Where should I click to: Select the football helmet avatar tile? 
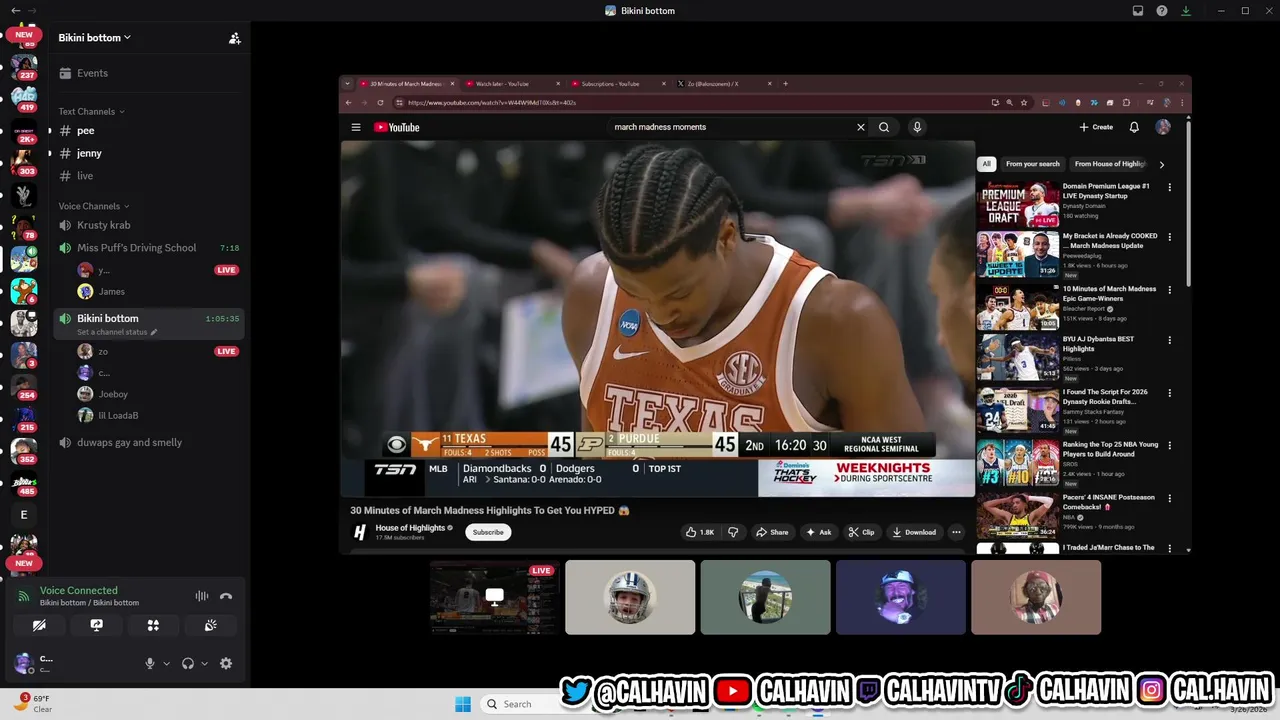click(x=630, y=597)
